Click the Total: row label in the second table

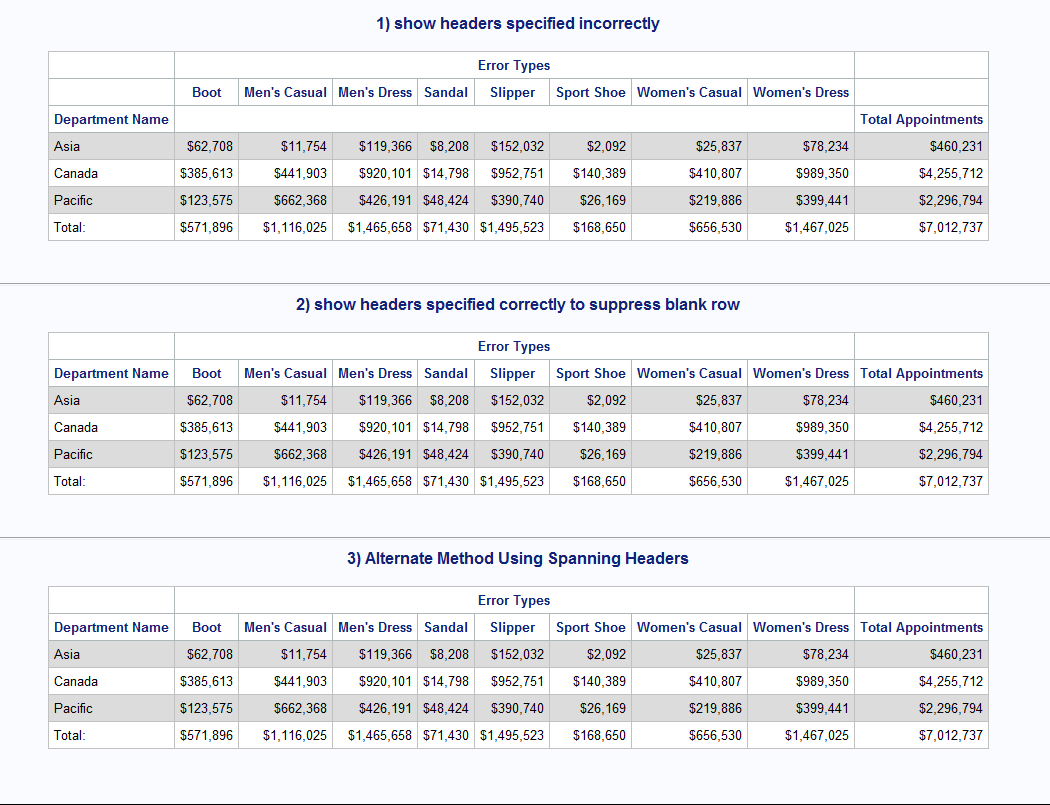pos(70,481)
